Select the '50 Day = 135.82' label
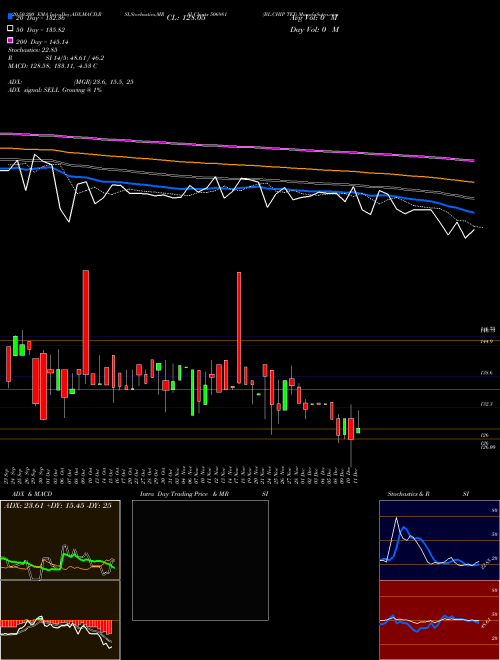The image size is (500, 660). (x=40, y=30)
